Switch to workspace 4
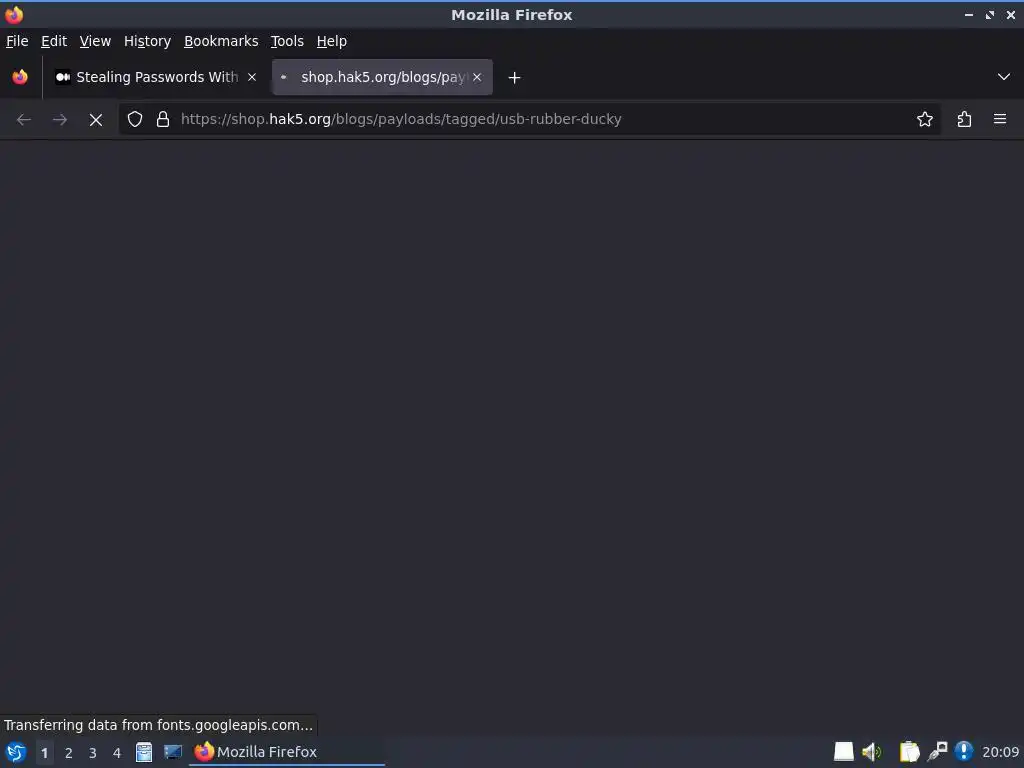The width and height of the screenshot is (1024, 768). pyautogui.click(x=117, y=753)
